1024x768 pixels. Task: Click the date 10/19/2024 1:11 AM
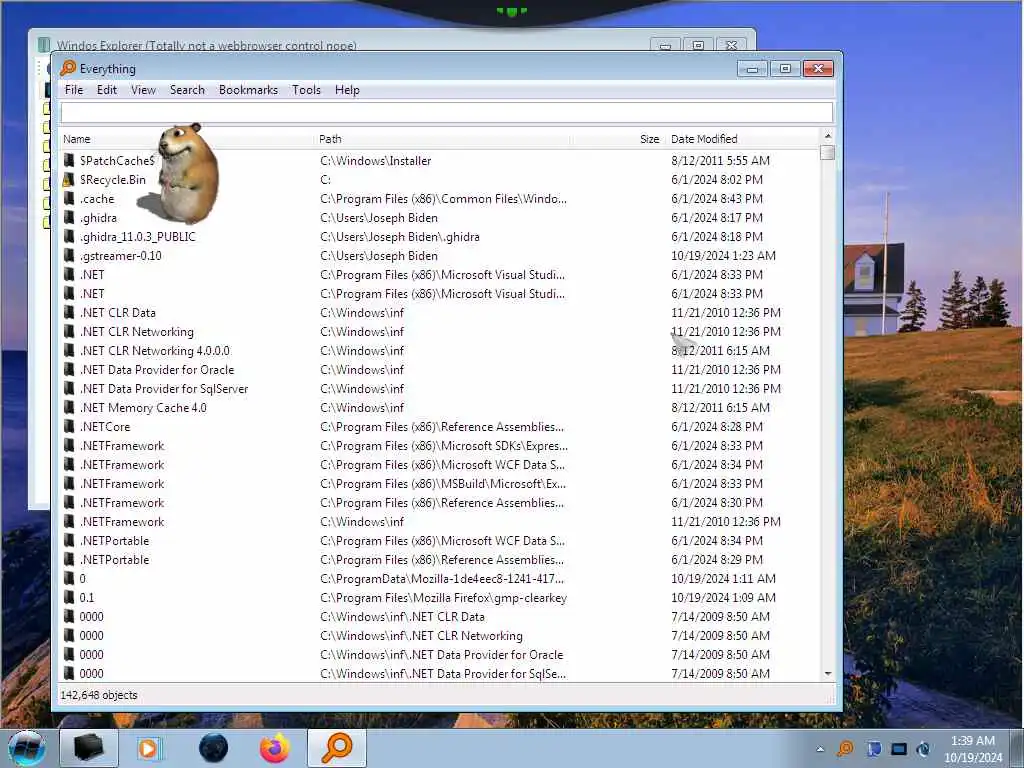pyautogui.click(x=724, y=579)
